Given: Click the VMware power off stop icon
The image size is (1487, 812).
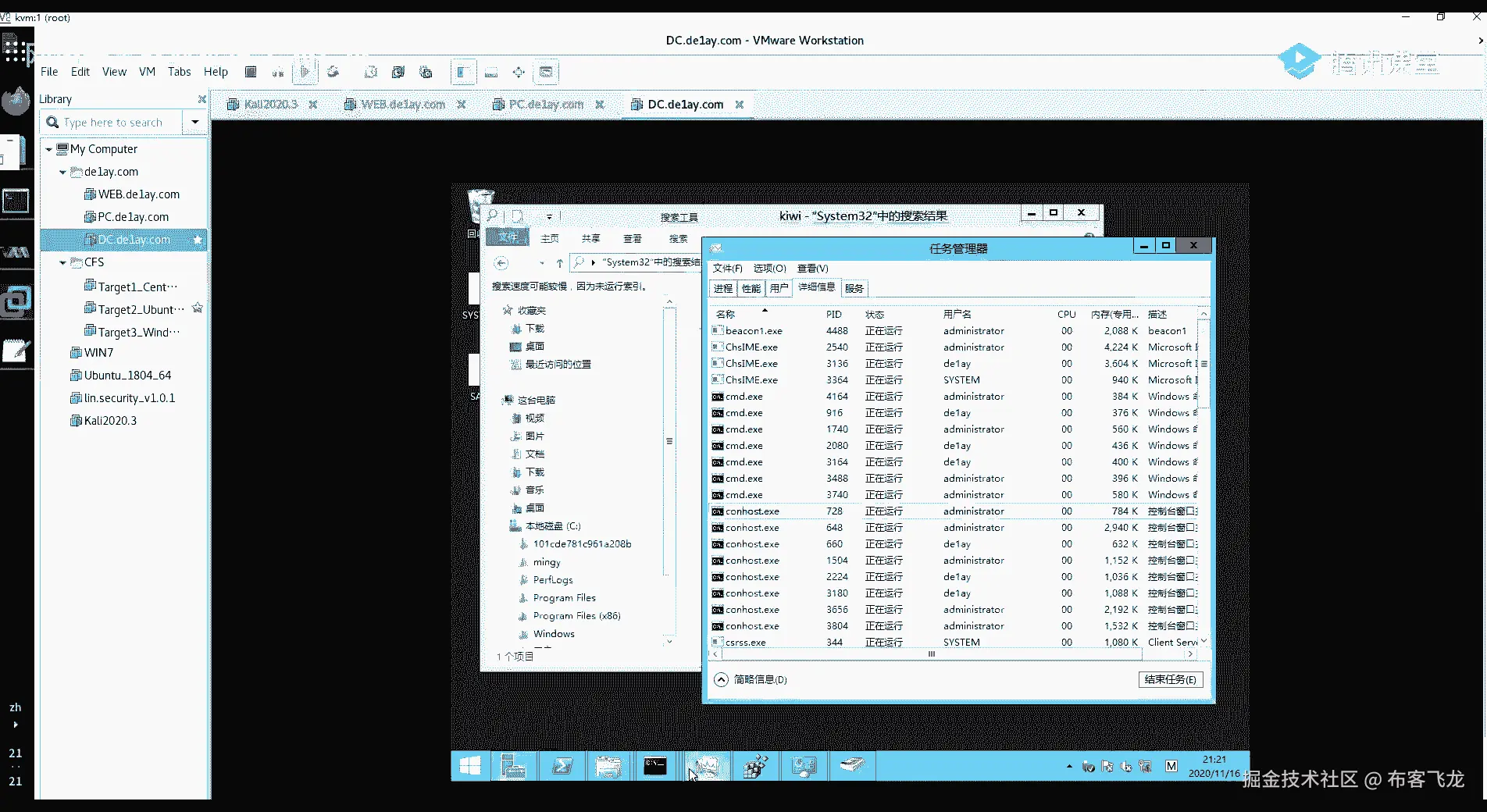Looking at the screenshot, I should coord(251,72).
